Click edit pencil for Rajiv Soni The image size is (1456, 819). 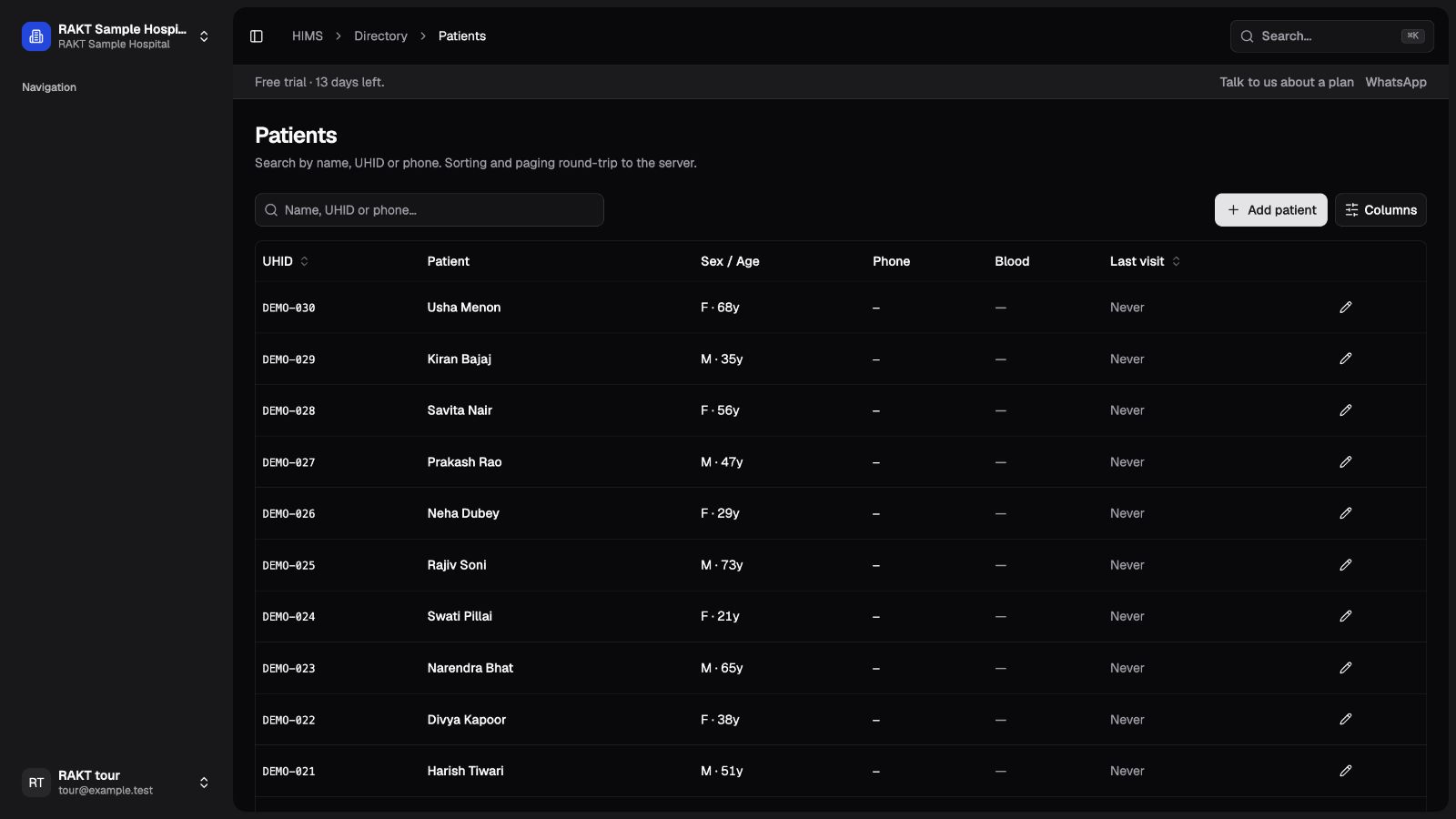[1345, 565]
